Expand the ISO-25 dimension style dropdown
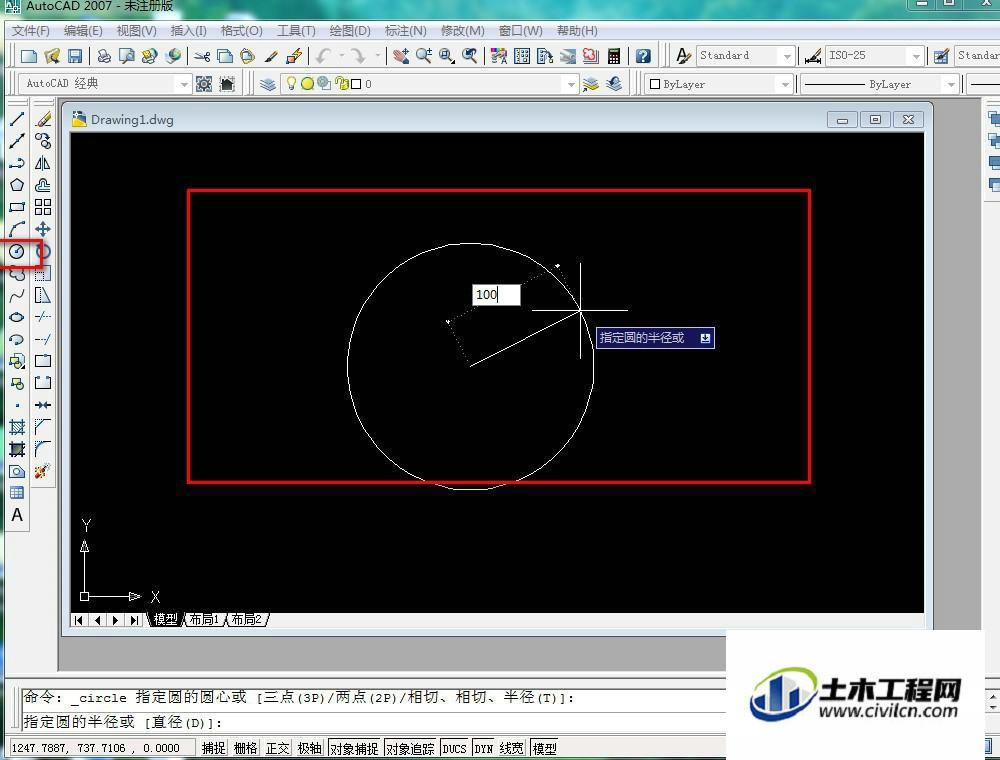The height and width of the screenshot is (760, 1000). coord(916,56)
